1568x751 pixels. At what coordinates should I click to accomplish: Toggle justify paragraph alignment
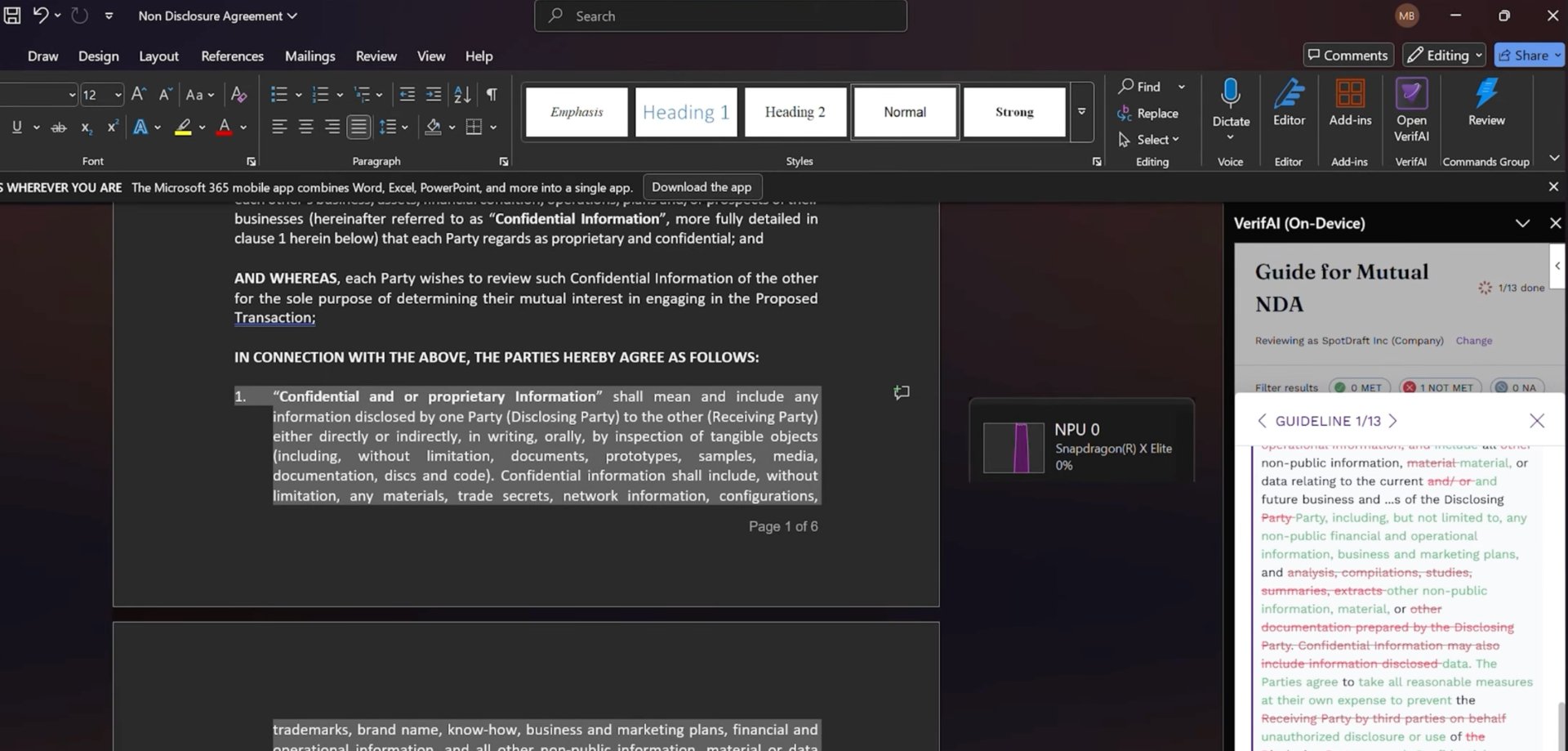pos(358,127)
